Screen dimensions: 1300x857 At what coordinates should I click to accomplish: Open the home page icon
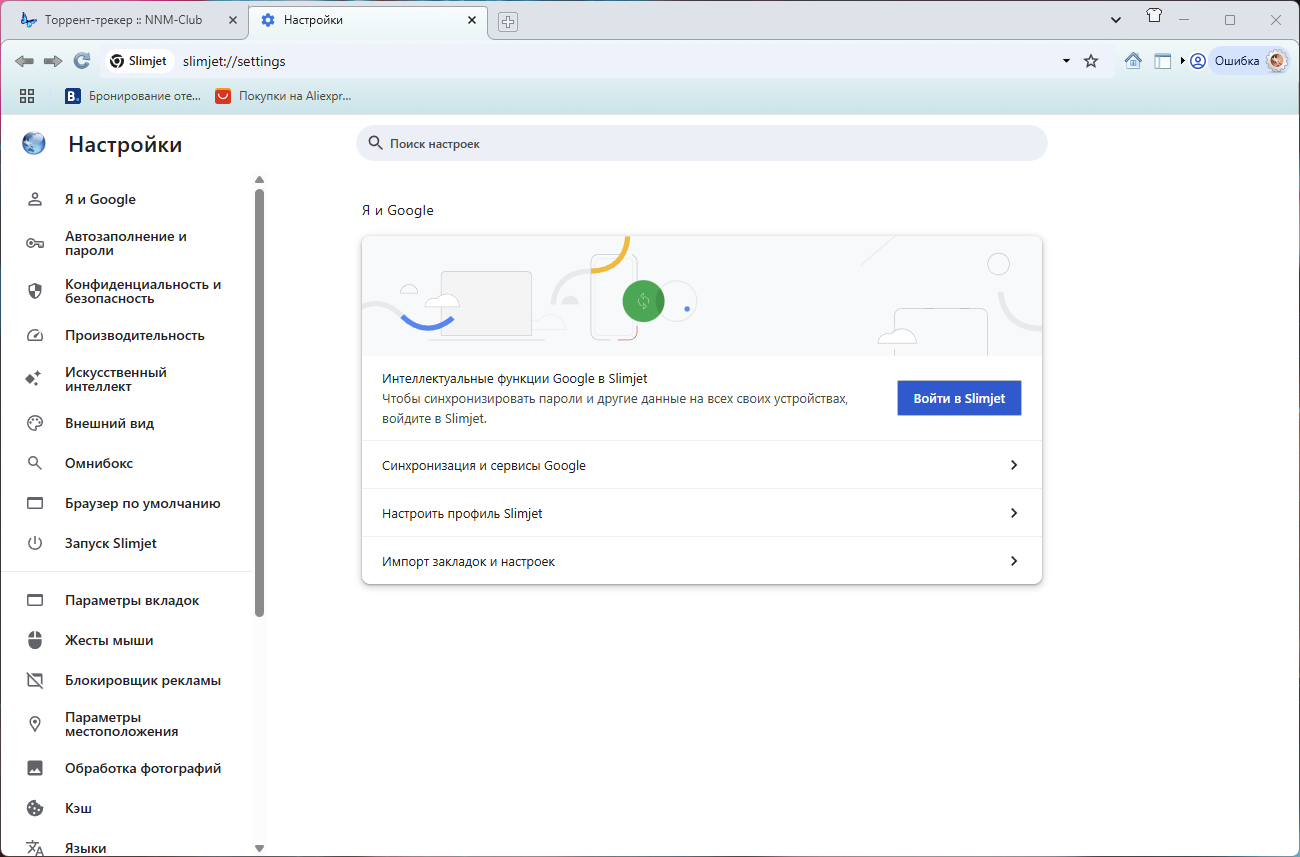point(1133,61)
